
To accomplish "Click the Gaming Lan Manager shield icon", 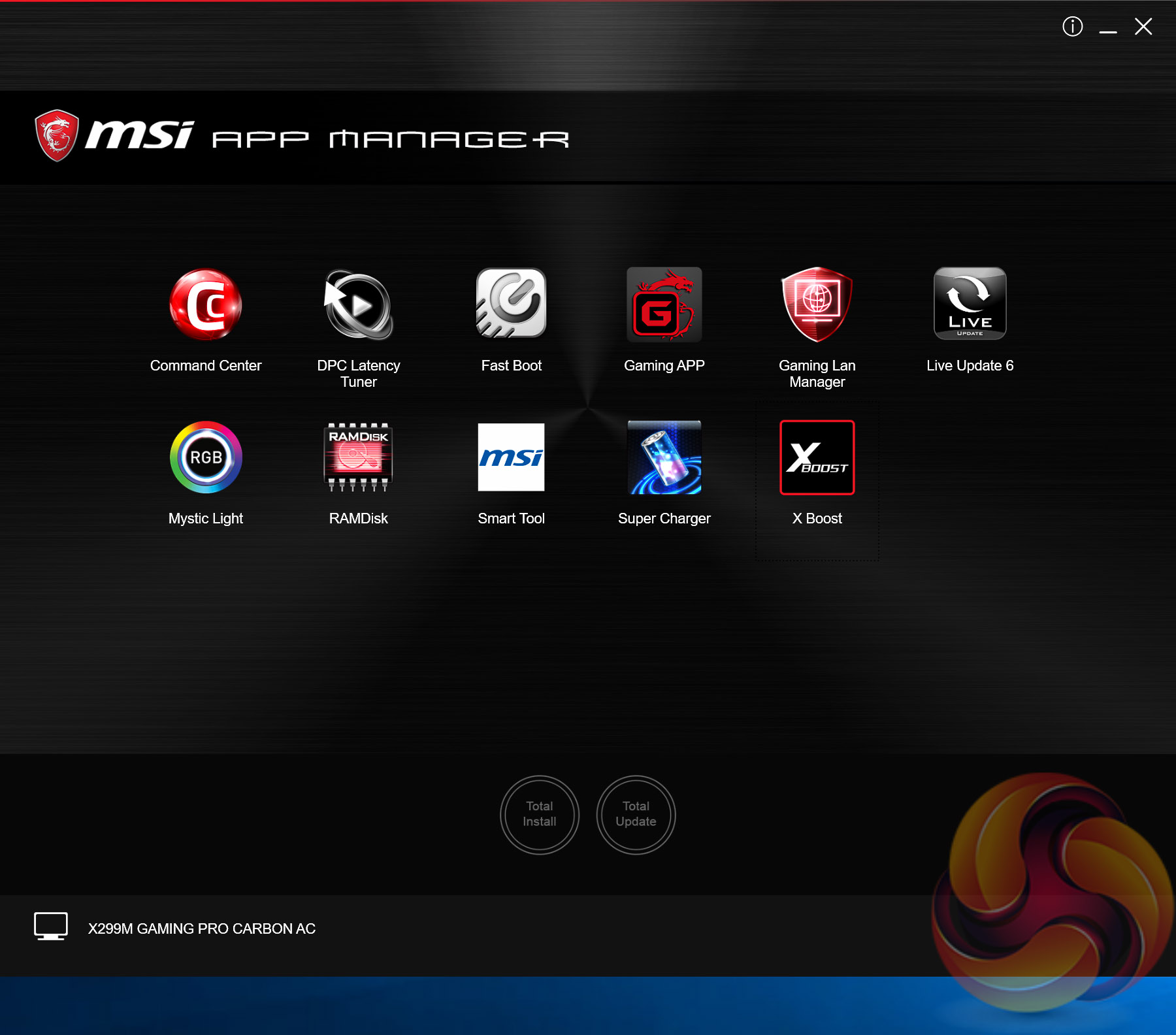I will pos(817,304).
